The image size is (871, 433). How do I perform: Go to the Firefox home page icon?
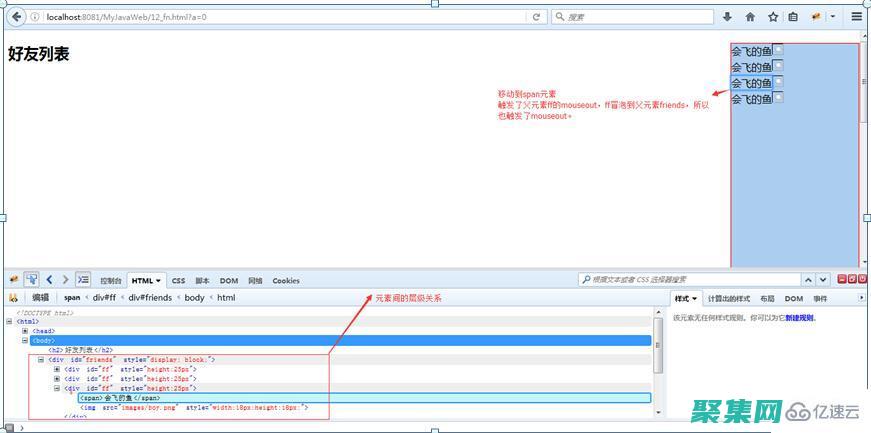pos(750,17)
